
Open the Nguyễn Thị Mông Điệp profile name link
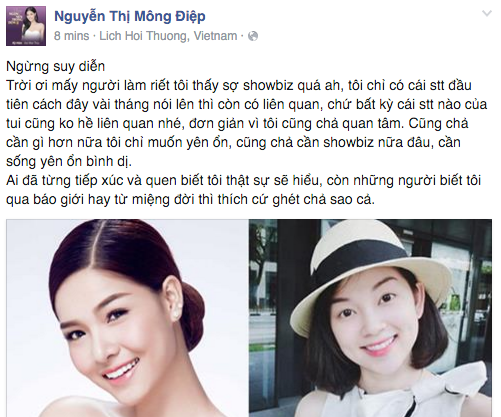pos(130,16)
